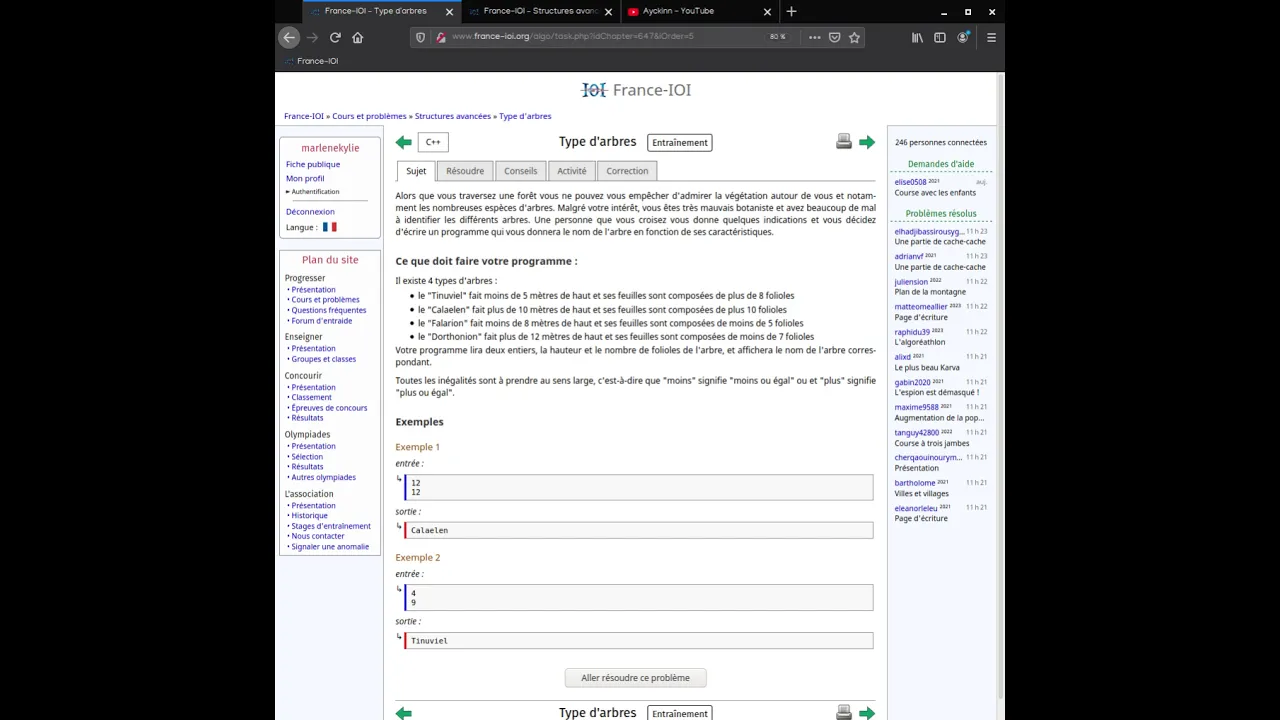Screen dimensions: 1280x720
Task: Open the Firefox hamburger menu
Action: click(991, 37)
